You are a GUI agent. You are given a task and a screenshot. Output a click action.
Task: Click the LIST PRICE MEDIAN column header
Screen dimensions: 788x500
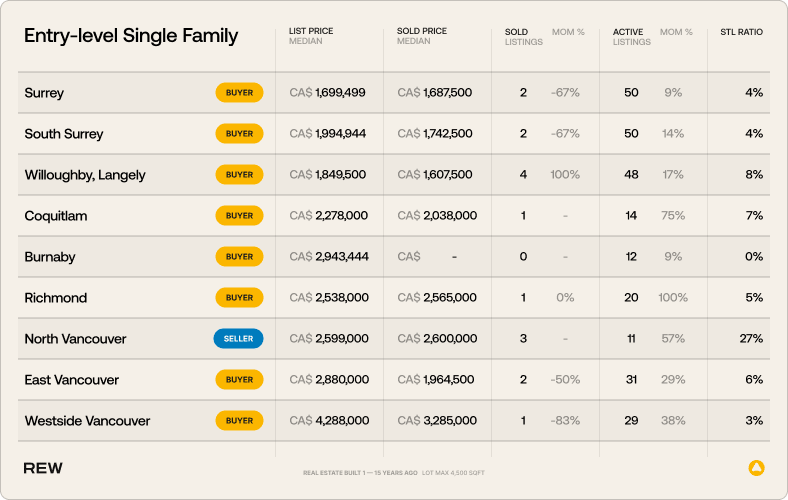pos(311,36)
